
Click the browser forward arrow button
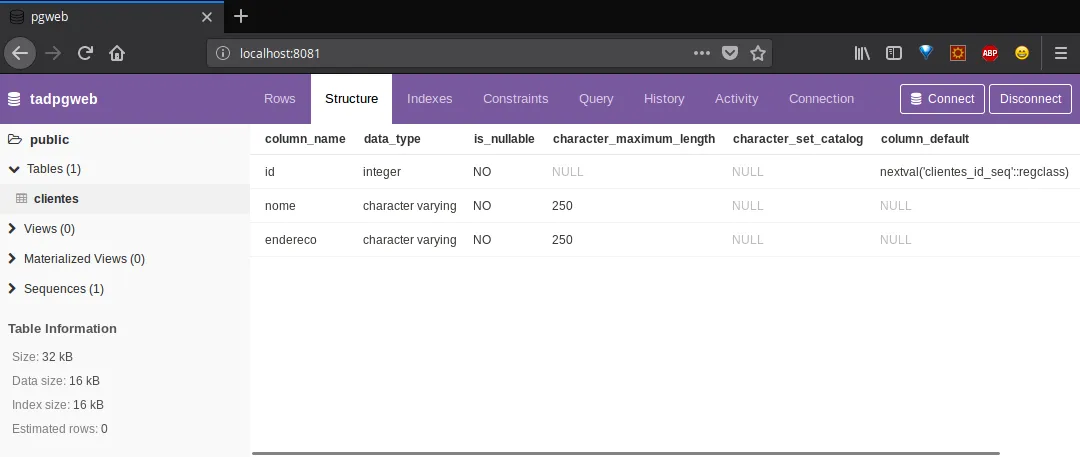coord(53,53)
